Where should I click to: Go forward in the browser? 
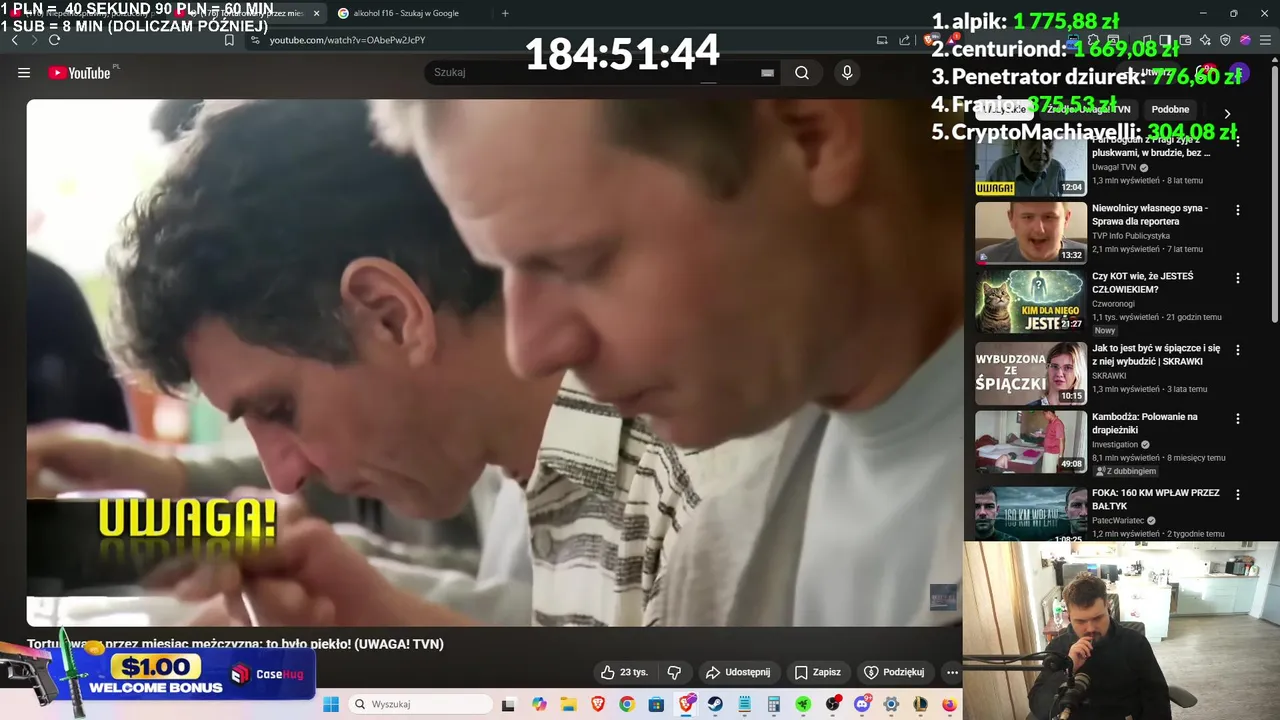click(34, 40)
